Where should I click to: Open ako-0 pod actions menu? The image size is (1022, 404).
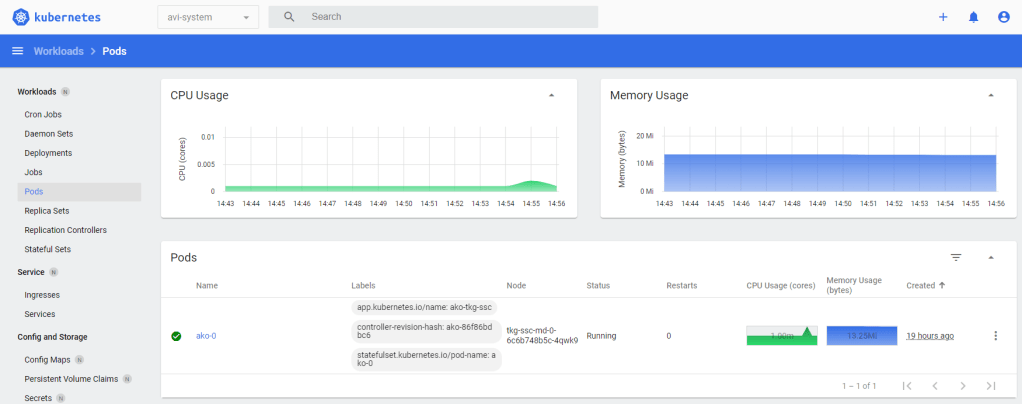pos(994,336)
